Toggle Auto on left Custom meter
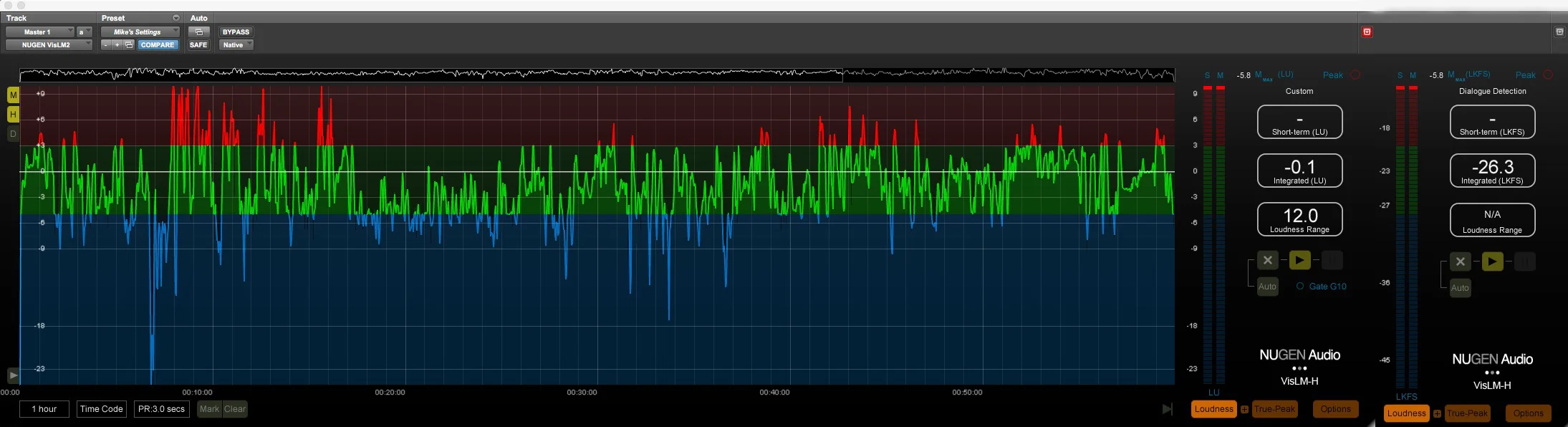This screenshot has height=427, width=1568. (x=1267, y=287)
